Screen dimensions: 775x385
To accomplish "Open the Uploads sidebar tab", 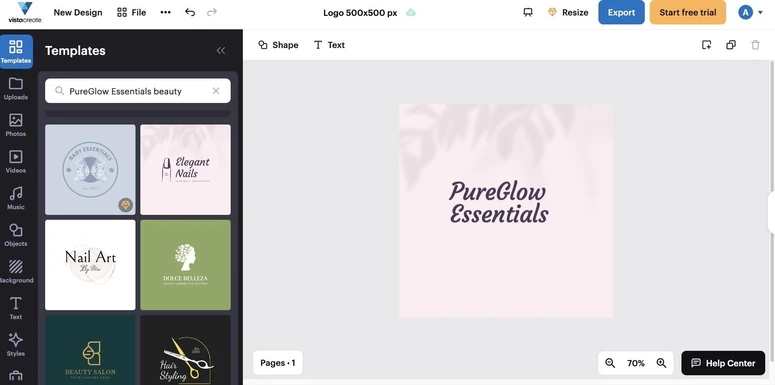I will 16,89.
